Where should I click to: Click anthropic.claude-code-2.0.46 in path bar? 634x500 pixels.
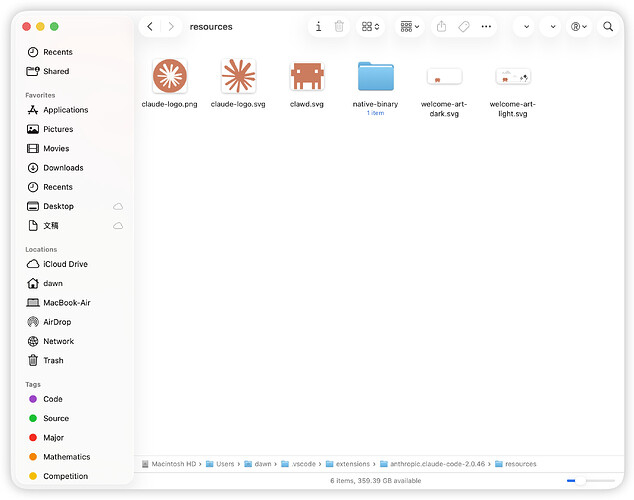[x=433, y=464]
